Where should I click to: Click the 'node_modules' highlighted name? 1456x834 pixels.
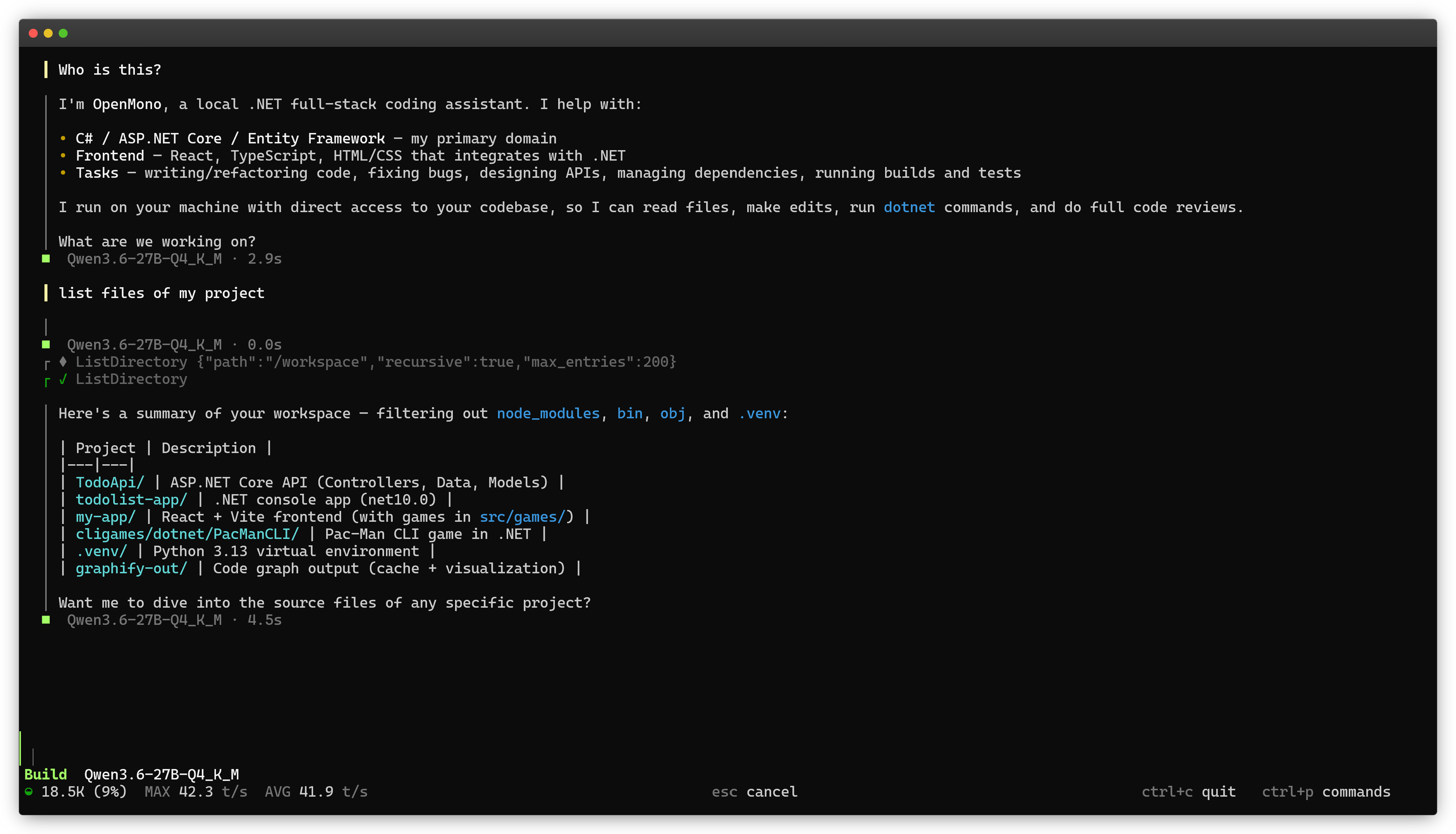[548, 413]
